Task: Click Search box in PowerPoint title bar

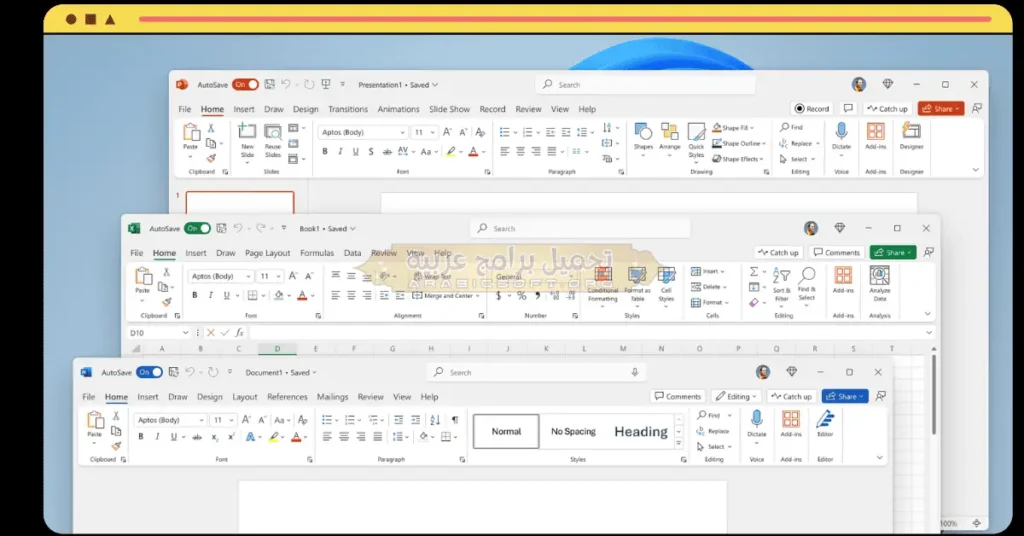Action: coord(646,84)
